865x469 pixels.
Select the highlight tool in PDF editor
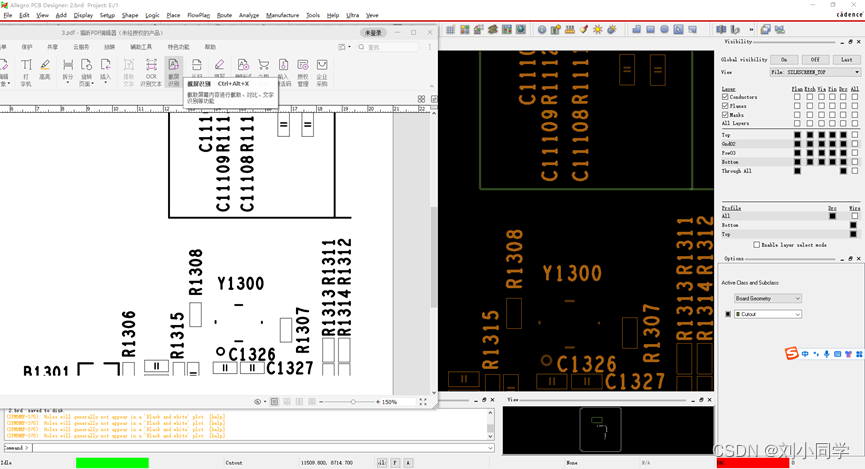45,67
